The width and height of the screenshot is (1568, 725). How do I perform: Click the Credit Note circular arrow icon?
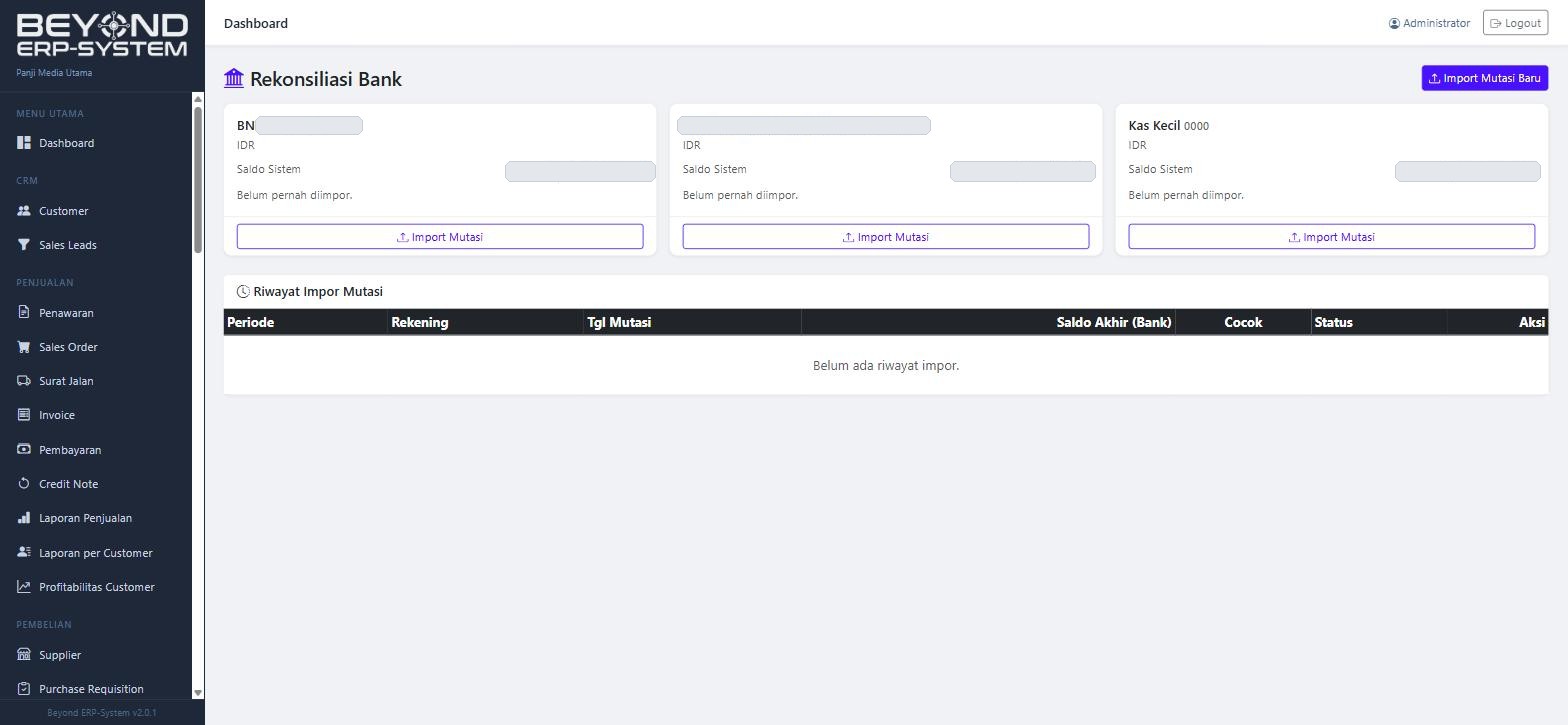coord(24,484)
